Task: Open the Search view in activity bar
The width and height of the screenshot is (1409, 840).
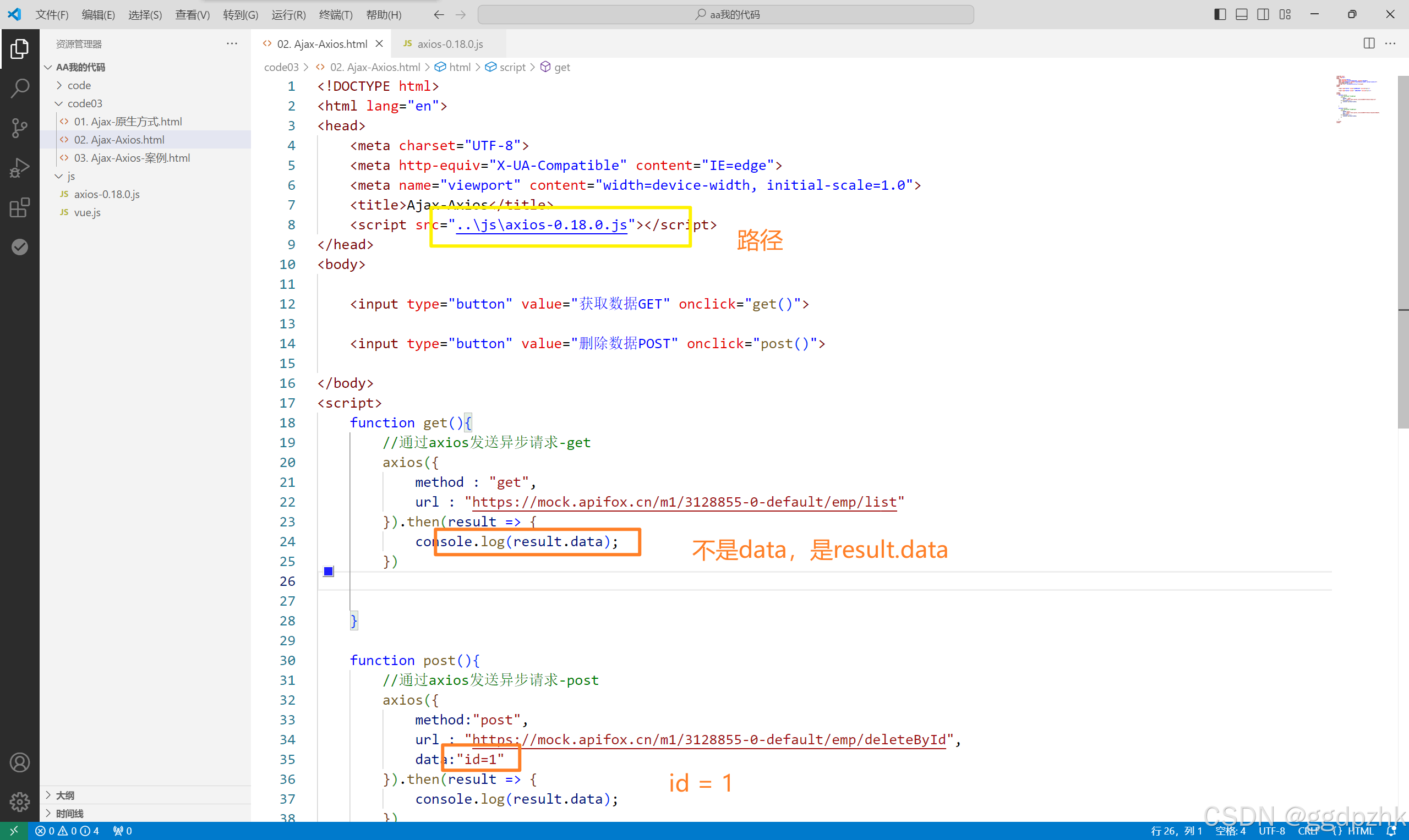Action: point(20,89)
